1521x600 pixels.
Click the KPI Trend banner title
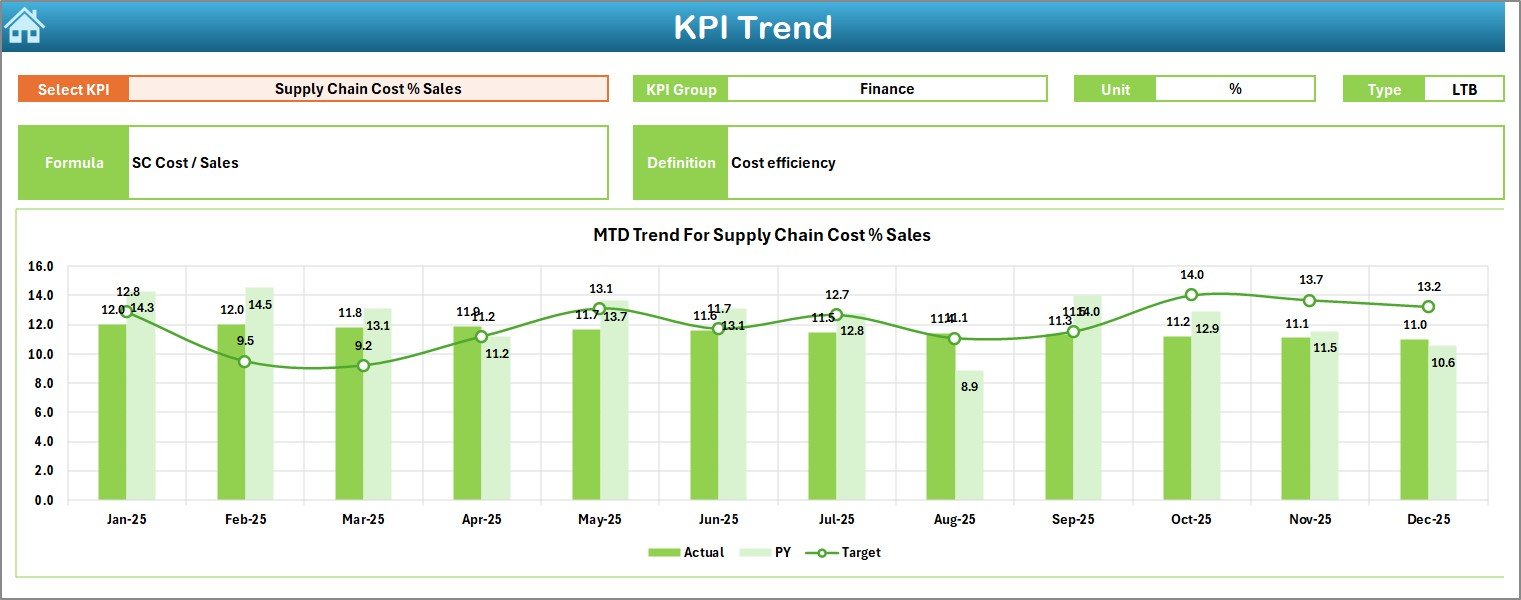click(x=755, y=28)
